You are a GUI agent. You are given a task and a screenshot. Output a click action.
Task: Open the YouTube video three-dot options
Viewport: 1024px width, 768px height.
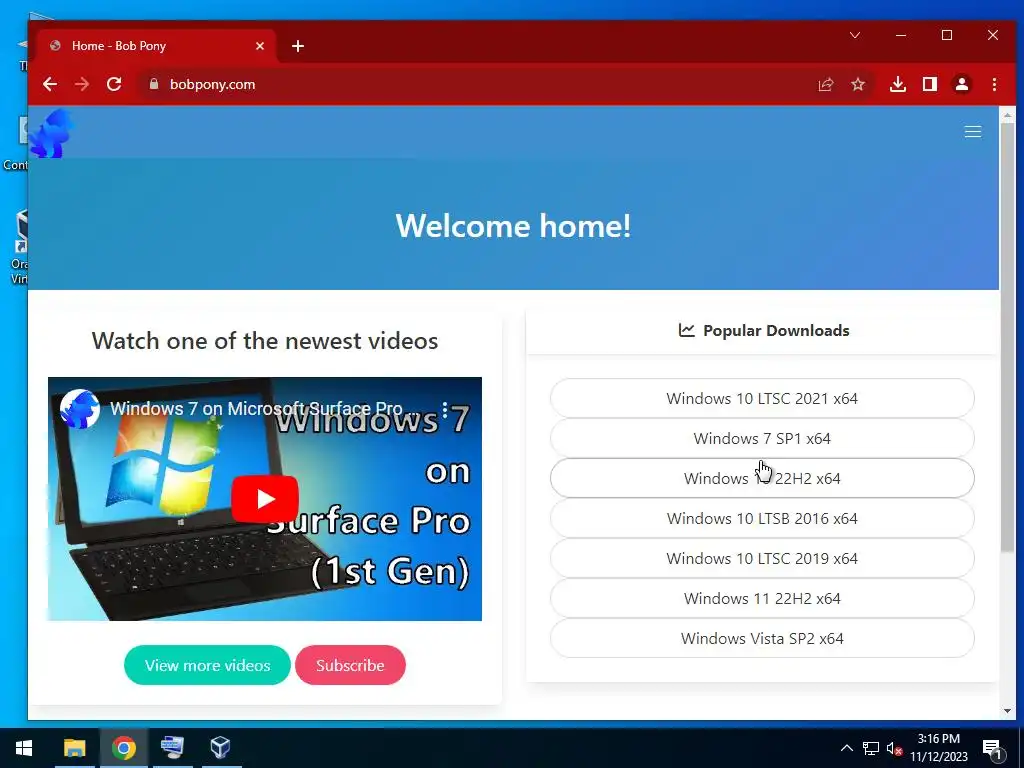(445, 409)
